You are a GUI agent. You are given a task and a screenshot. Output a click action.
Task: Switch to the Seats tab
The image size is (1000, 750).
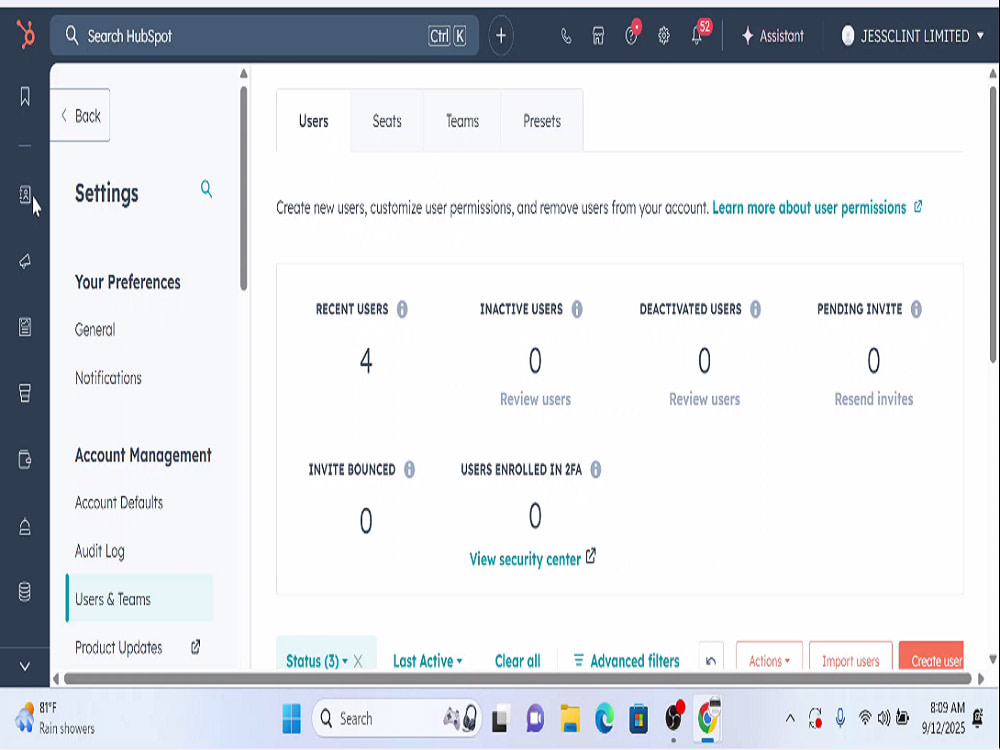pyautogui.click(x=386, y=121)
